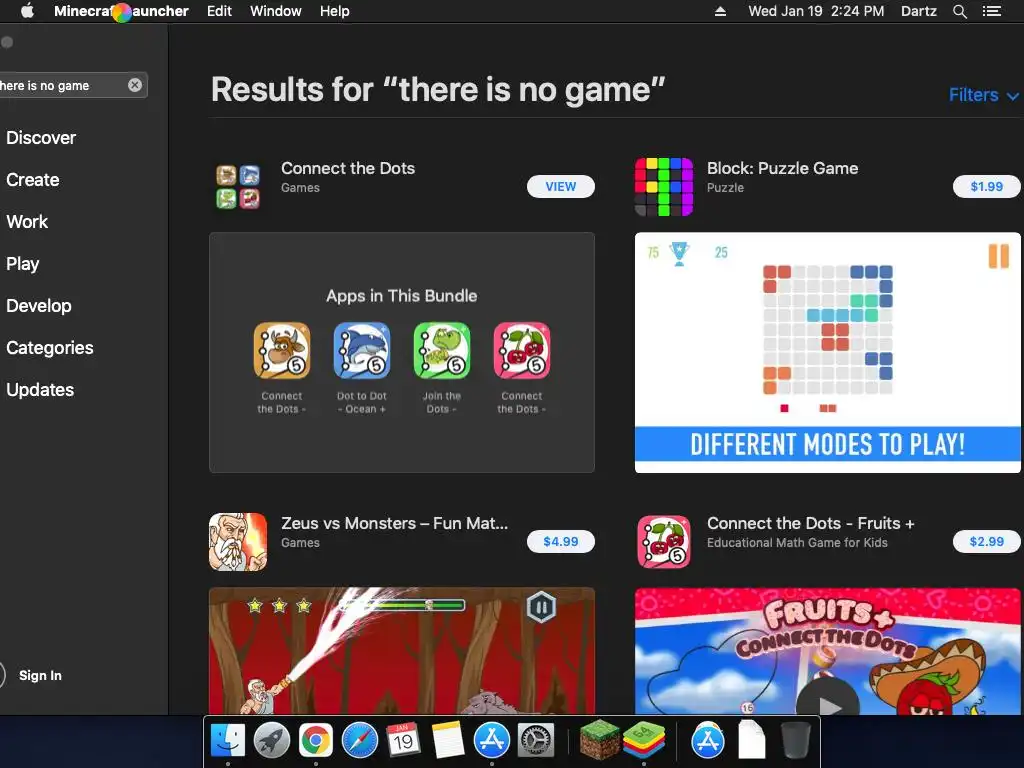Click VIEW for Connect the Dots bundle
1024x768 pixels.
[560, 186]
